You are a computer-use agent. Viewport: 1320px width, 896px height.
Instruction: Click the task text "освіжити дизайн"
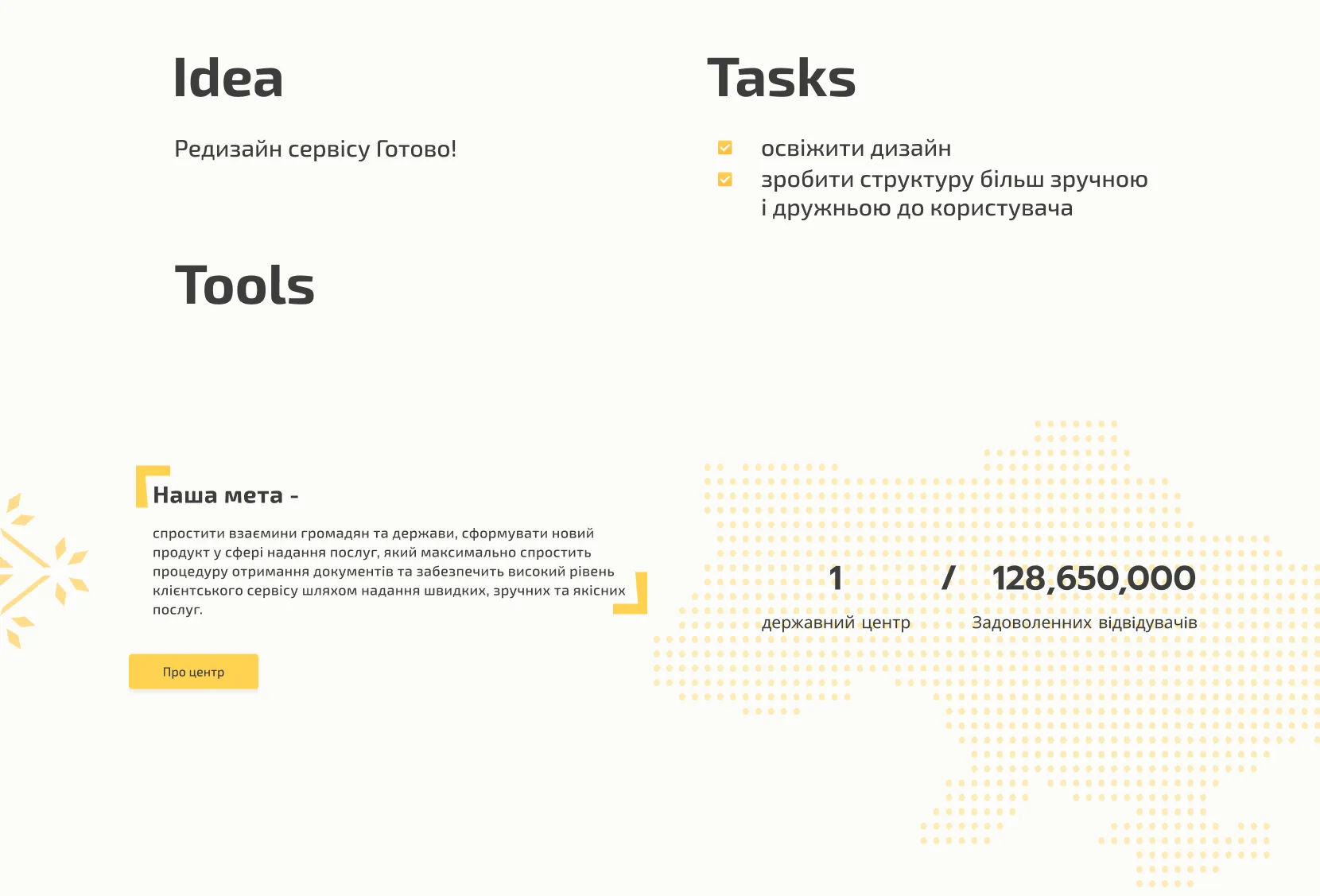tap(856, 149)
